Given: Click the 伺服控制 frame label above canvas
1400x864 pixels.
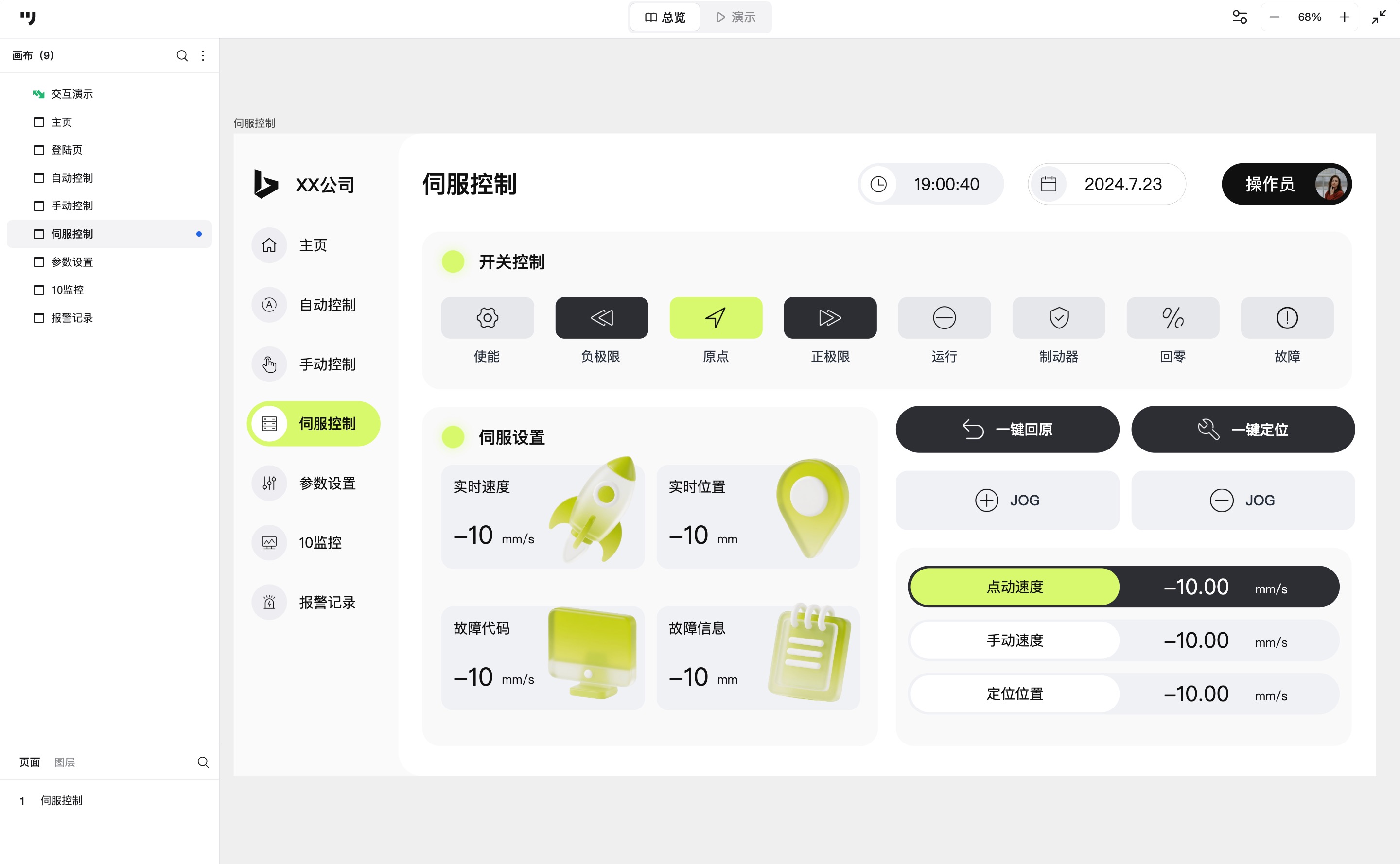Looking at the screenshot, I should tap(254, 123).
